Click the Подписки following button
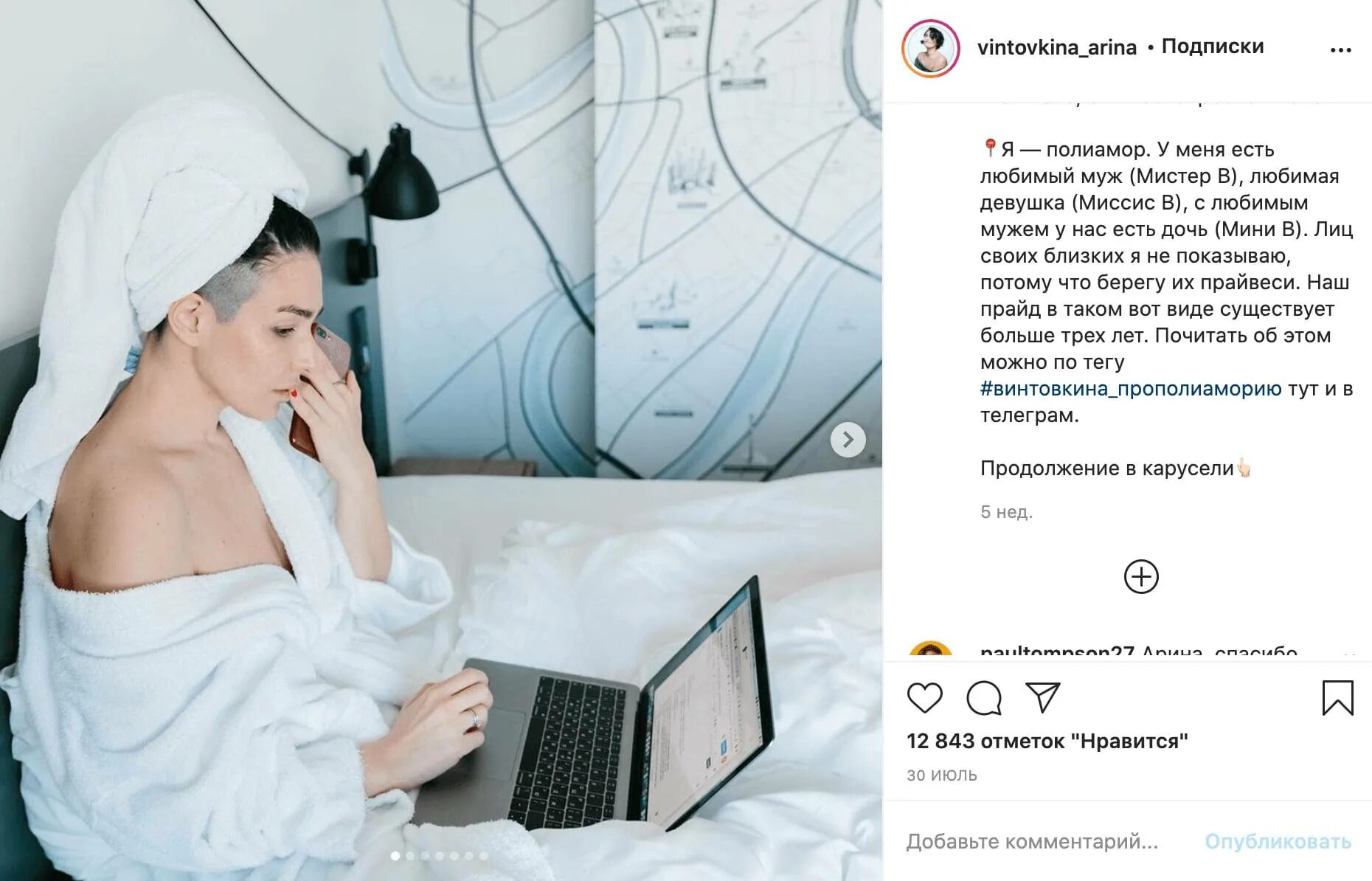 pyautogui.click(x=1213, y=46)
